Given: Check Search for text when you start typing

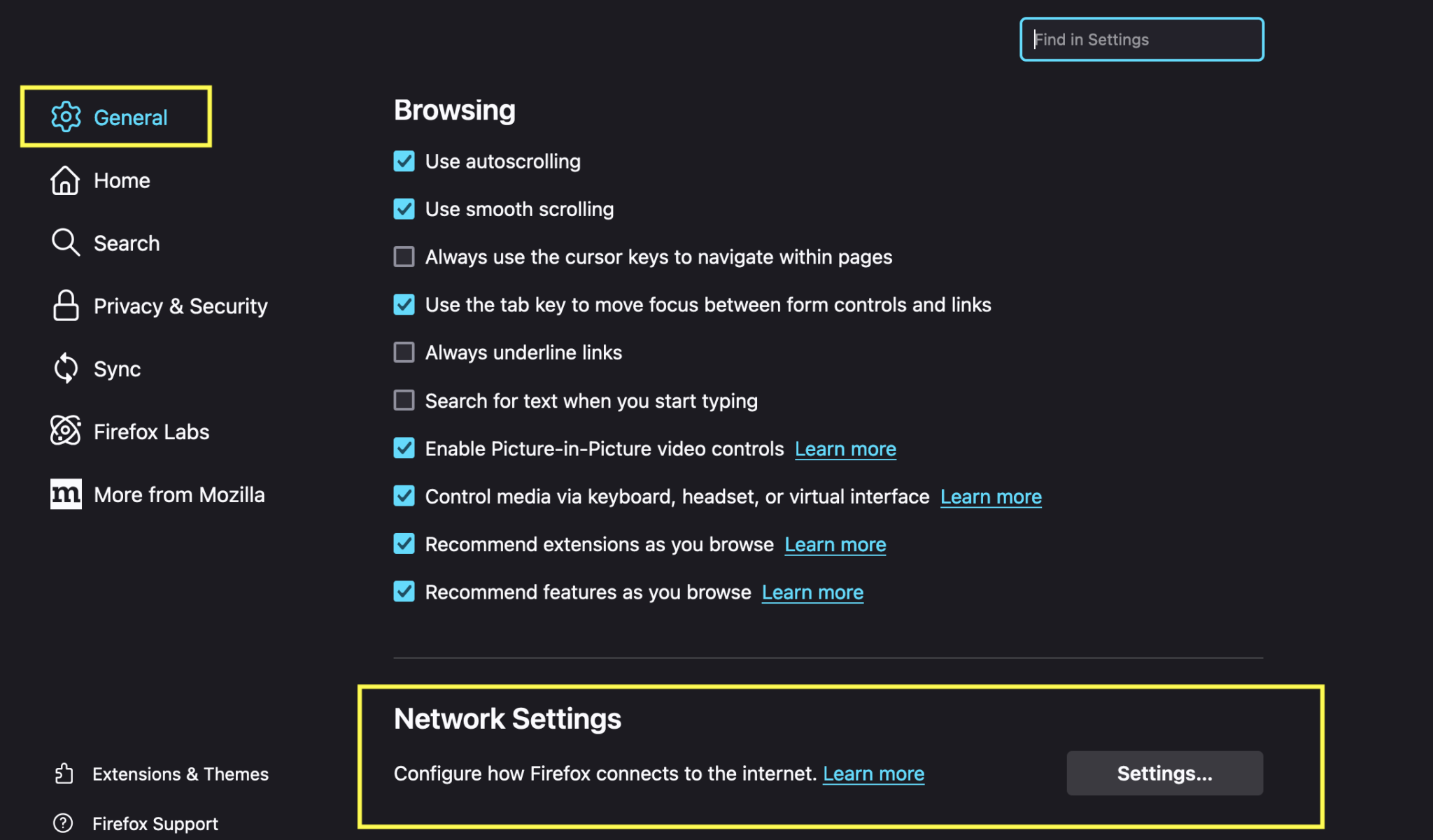Looking at the screenshot, I should [x=404, y=400].
